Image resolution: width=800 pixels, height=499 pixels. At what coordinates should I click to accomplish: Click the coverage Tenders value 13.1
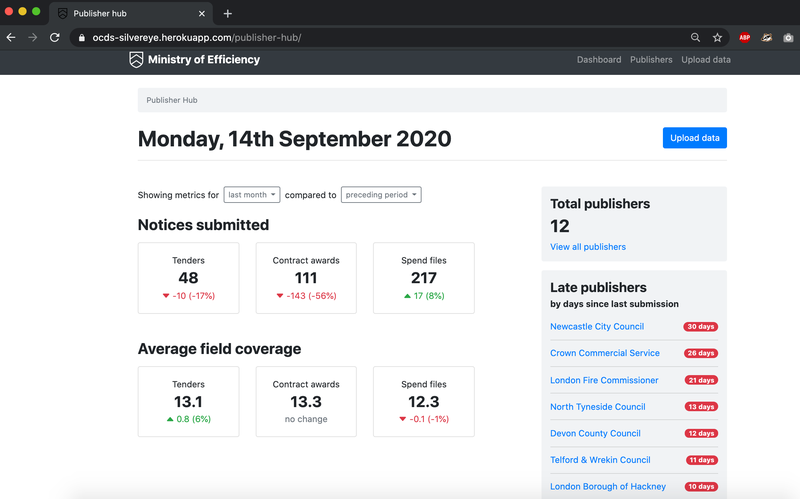[188, 402]
